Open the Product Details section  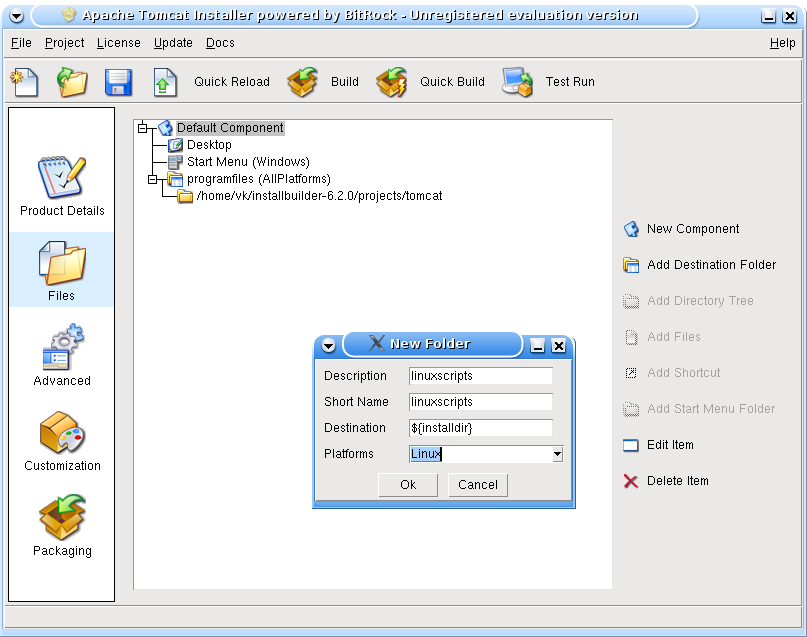click(62, 186)
